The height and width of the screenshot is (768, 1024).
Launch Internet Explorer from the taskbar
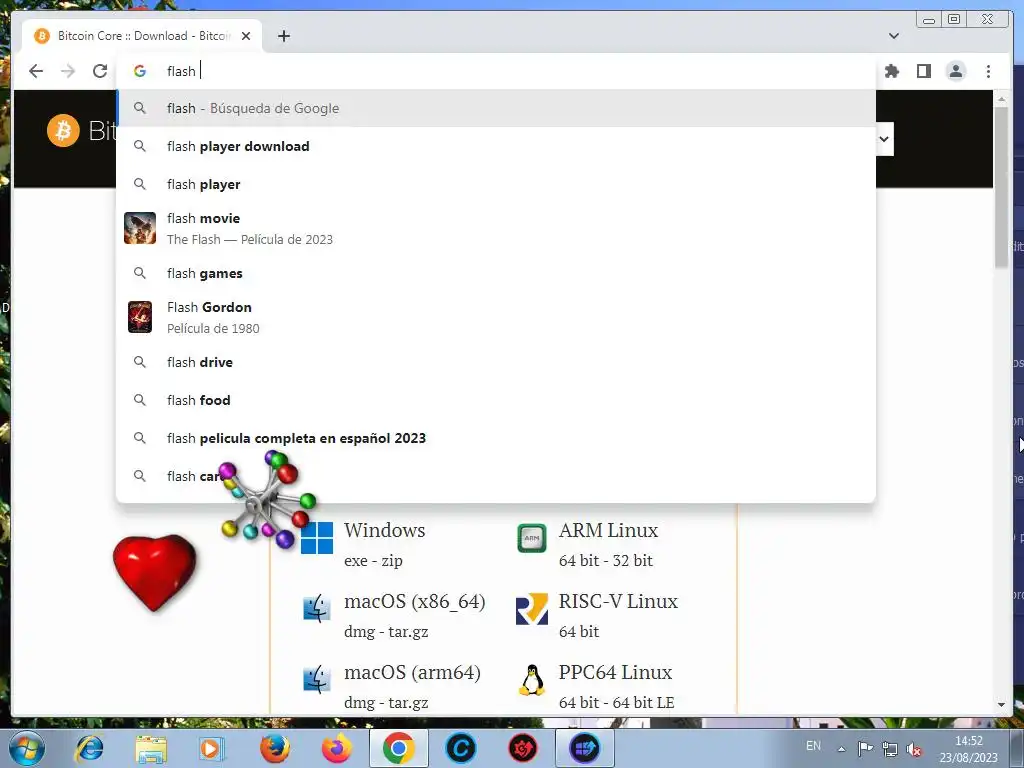(x=89, y=748)
